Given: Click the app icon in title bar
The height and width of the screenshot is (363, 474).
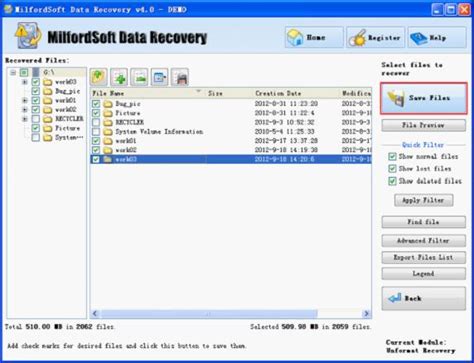Looking at the screenshot, I should pyautogui.click(x=8, y=9).
